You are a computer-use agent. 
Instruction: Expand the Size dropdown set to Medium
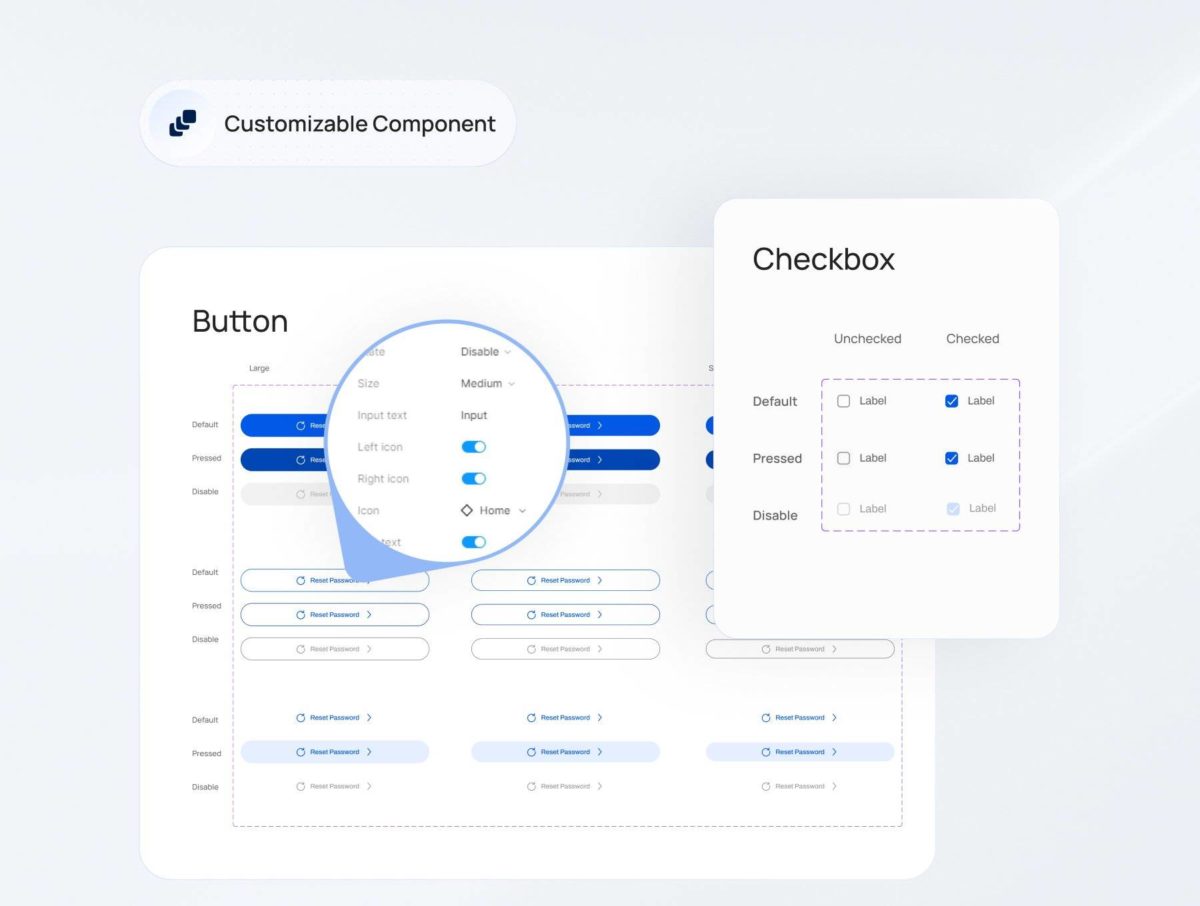[488, 384]
